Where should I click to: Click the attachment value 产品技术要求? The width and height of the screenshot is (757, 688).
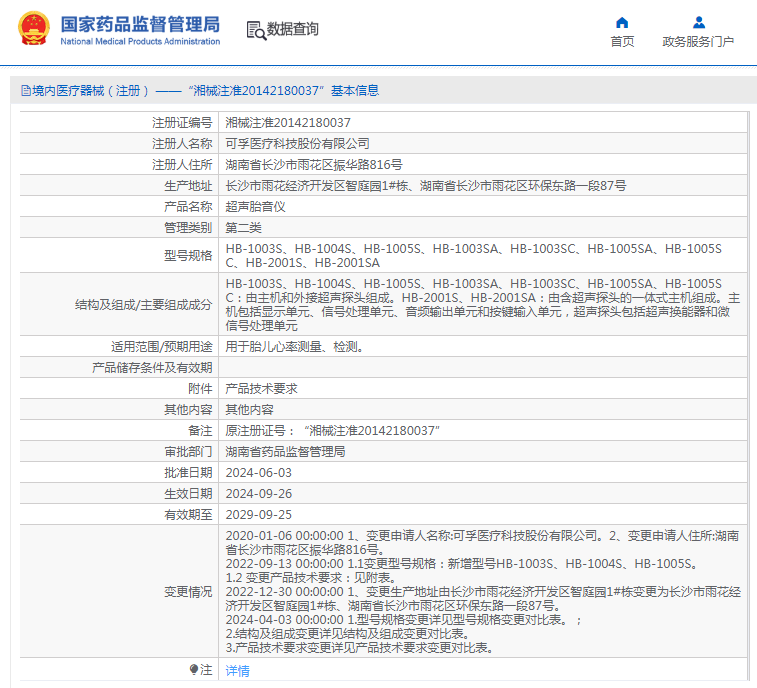[x=261, y=389]
